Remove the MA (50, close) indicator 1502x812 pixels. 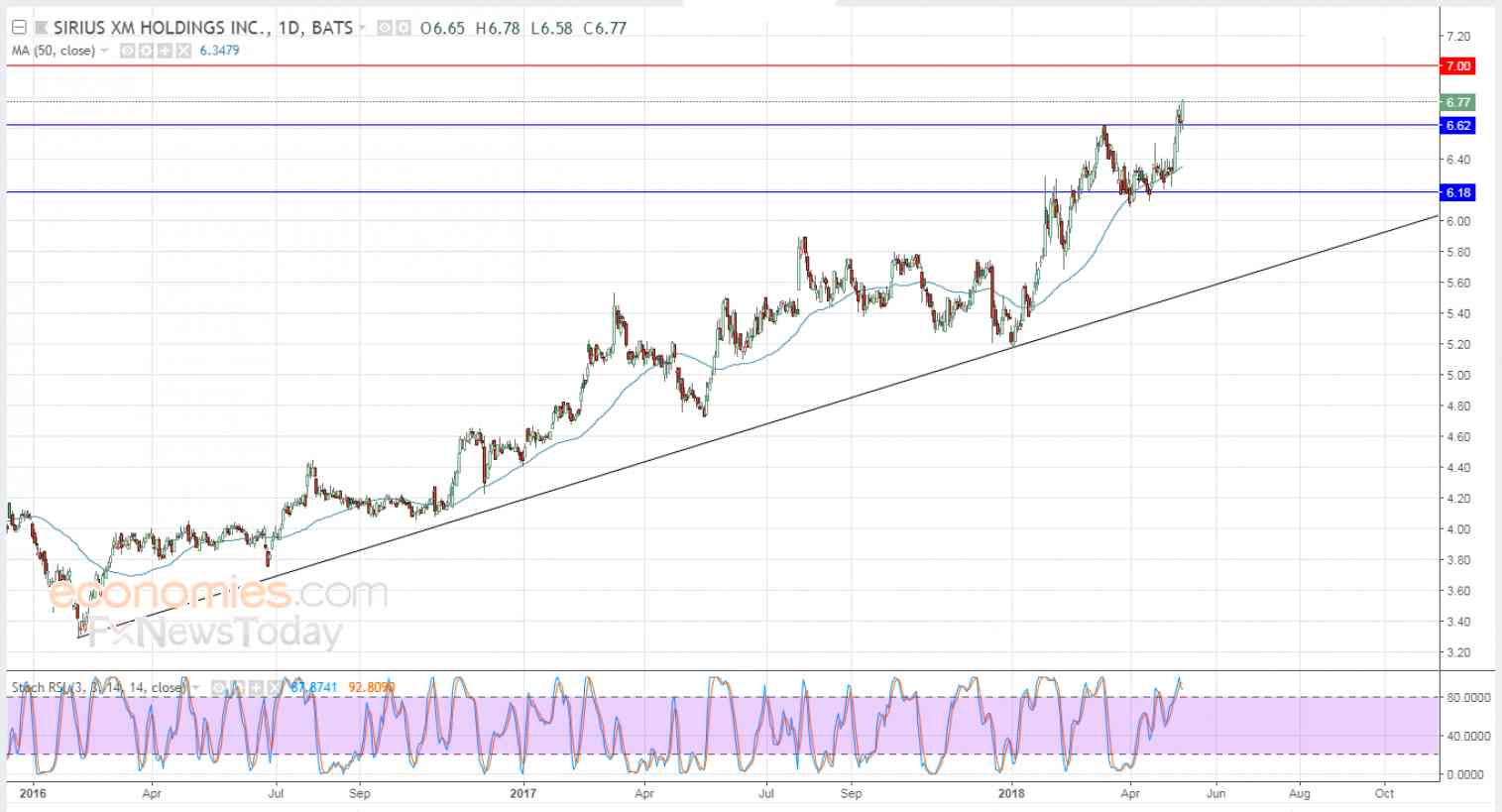[183, 51]
